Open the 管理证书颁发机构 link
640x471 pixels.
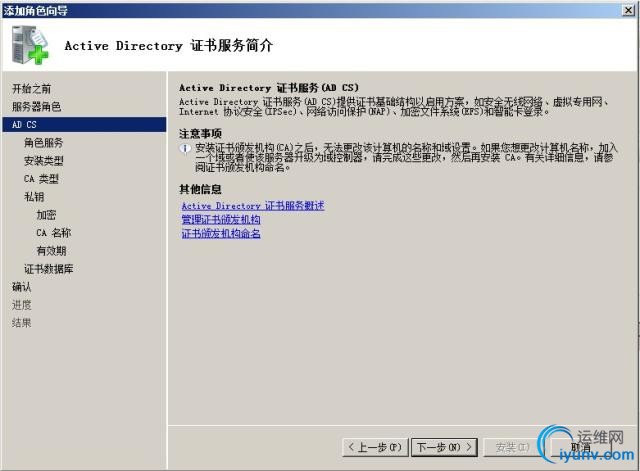click(221, 220)
